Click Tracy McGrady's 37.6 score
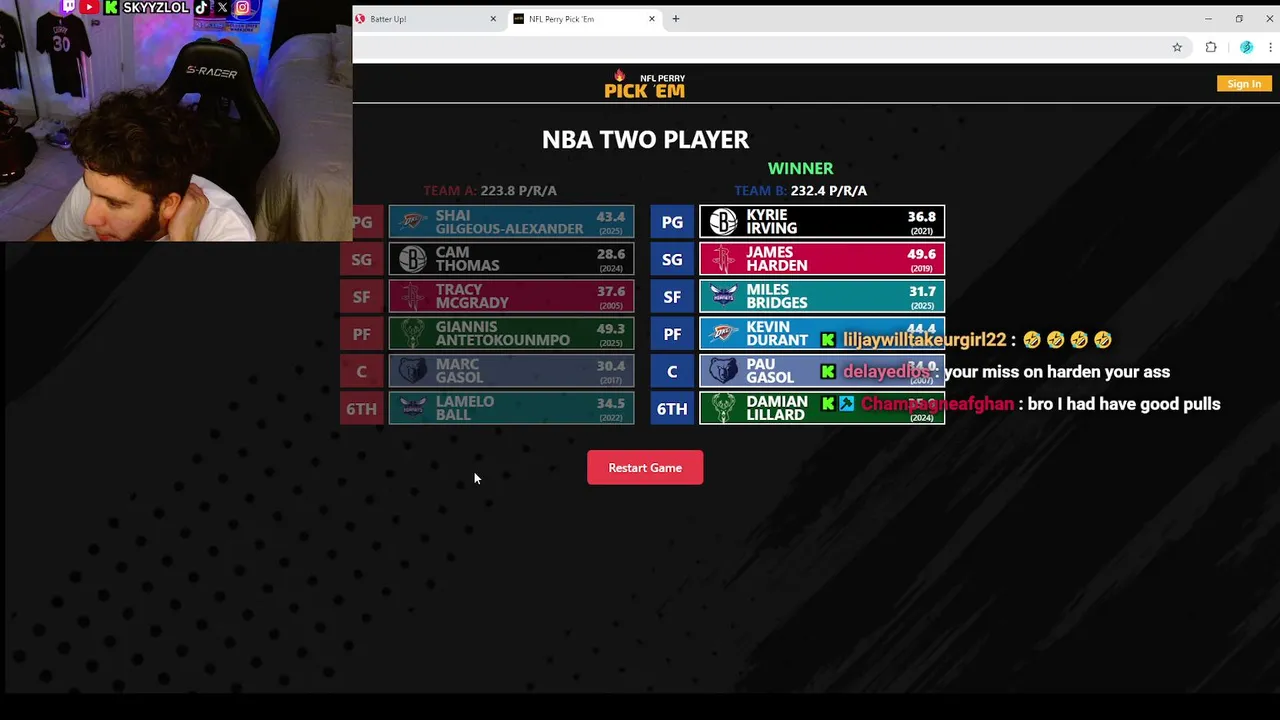Screen dimensions: 1280x720 click(610, 291)
